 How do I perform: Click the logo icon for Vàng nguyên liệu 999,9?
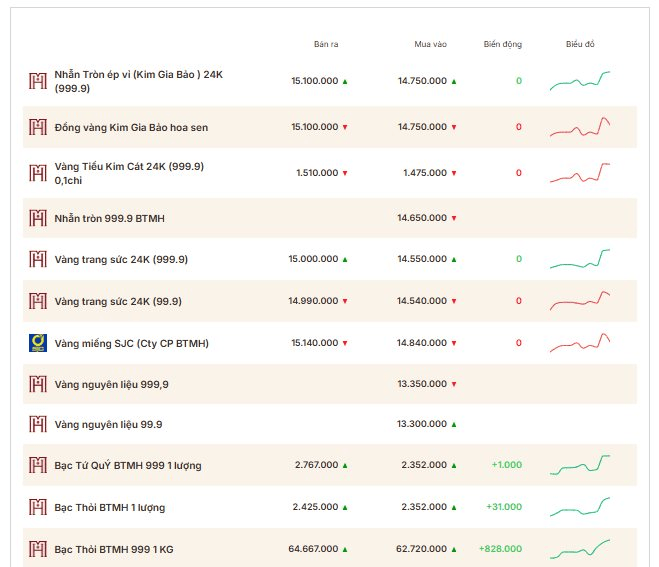(x=38, y=384)
